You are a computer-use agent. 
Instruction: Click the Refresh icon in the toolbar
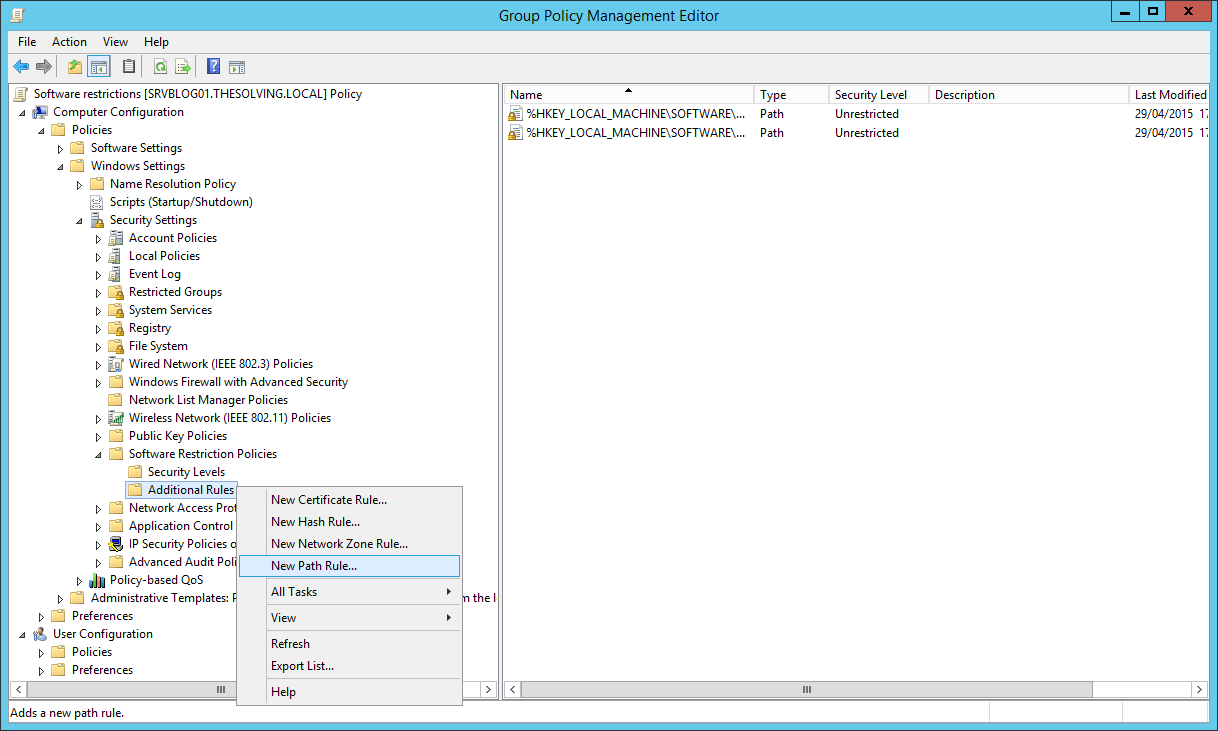tap(160, 66)
